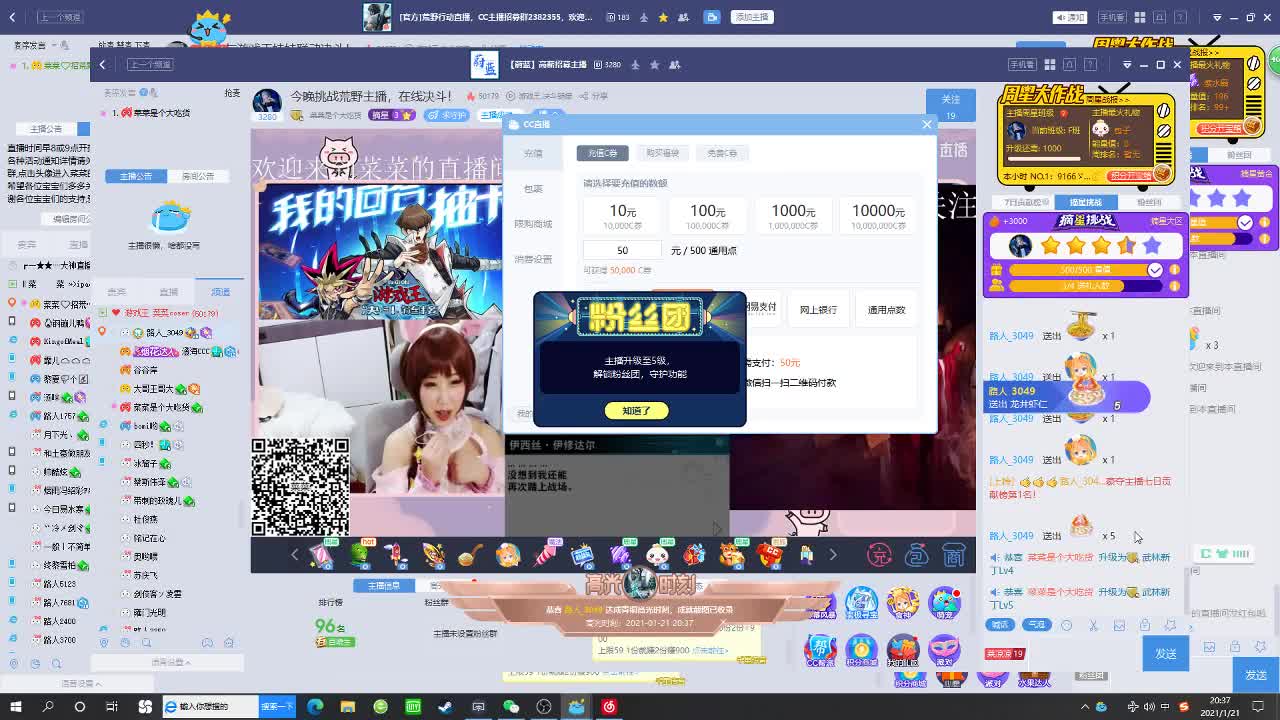Click the stream QR code image
Viewport: 1280px width, 720px height.
[x=300, y=487]
